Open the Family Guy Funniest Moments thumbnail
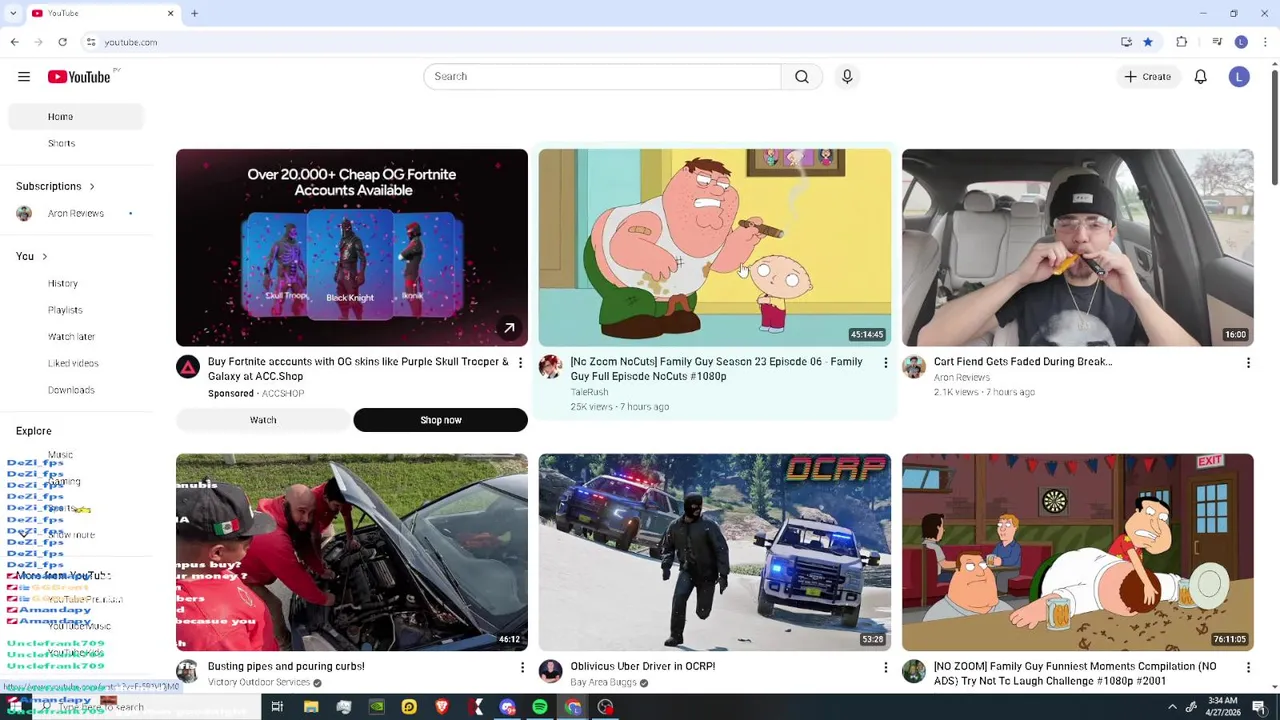 coord(1078,552)
